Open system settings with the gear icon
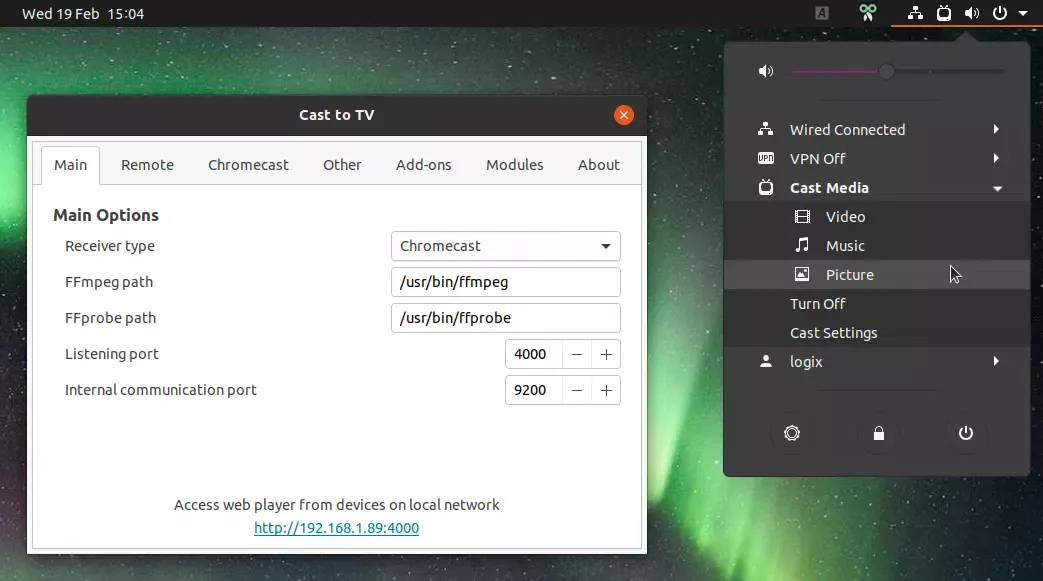 pos(792,433)
